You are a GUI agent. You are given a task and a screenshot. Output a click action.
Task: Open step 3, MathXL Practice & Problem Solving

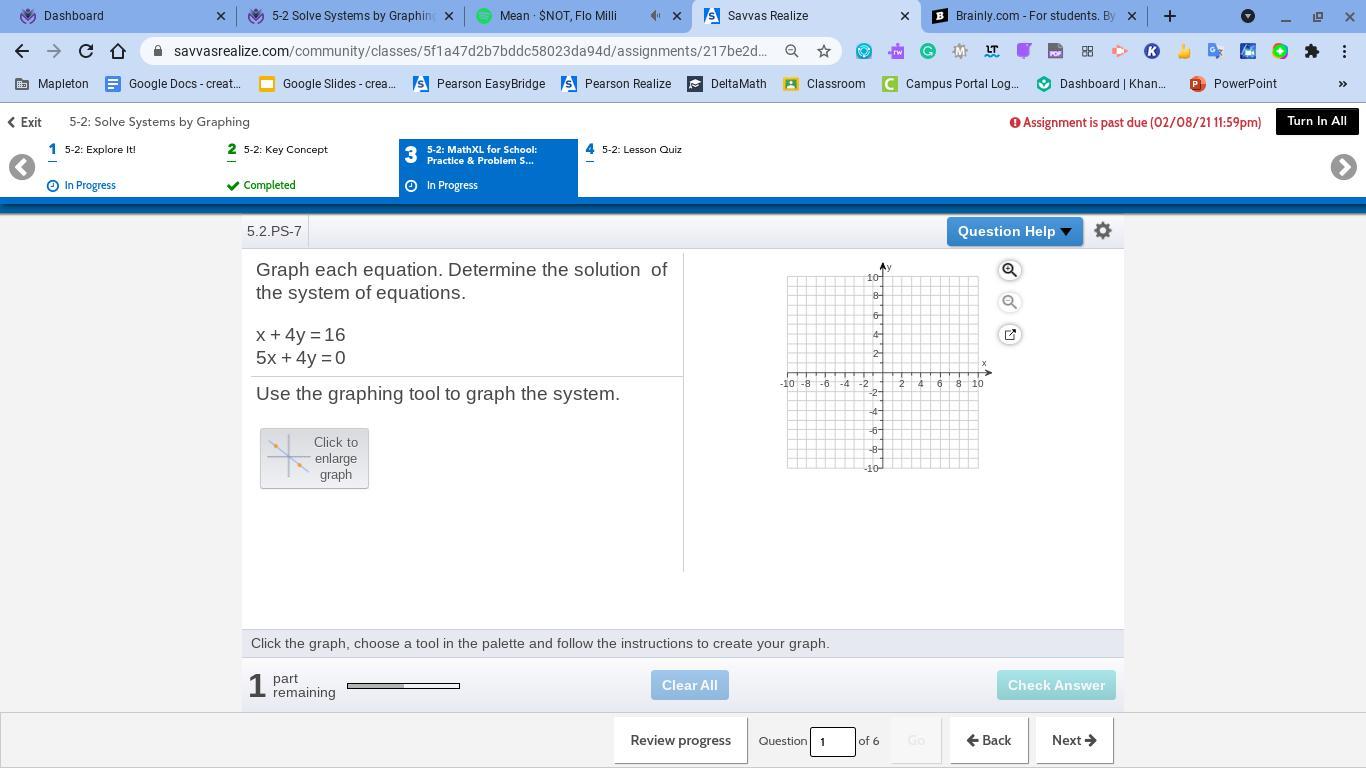click(x=488, y=167)
